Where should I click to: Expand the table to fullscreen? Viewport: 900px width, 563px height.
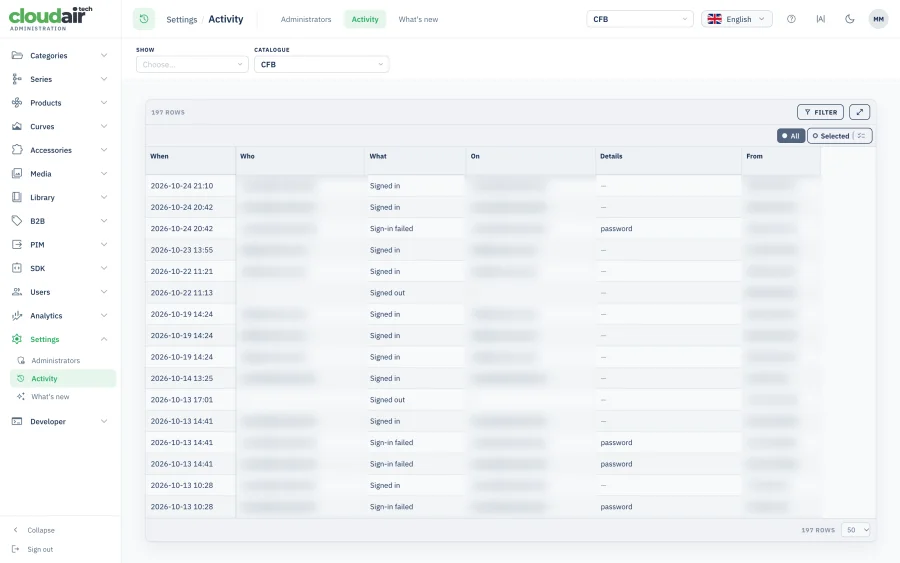click(859, 112)
